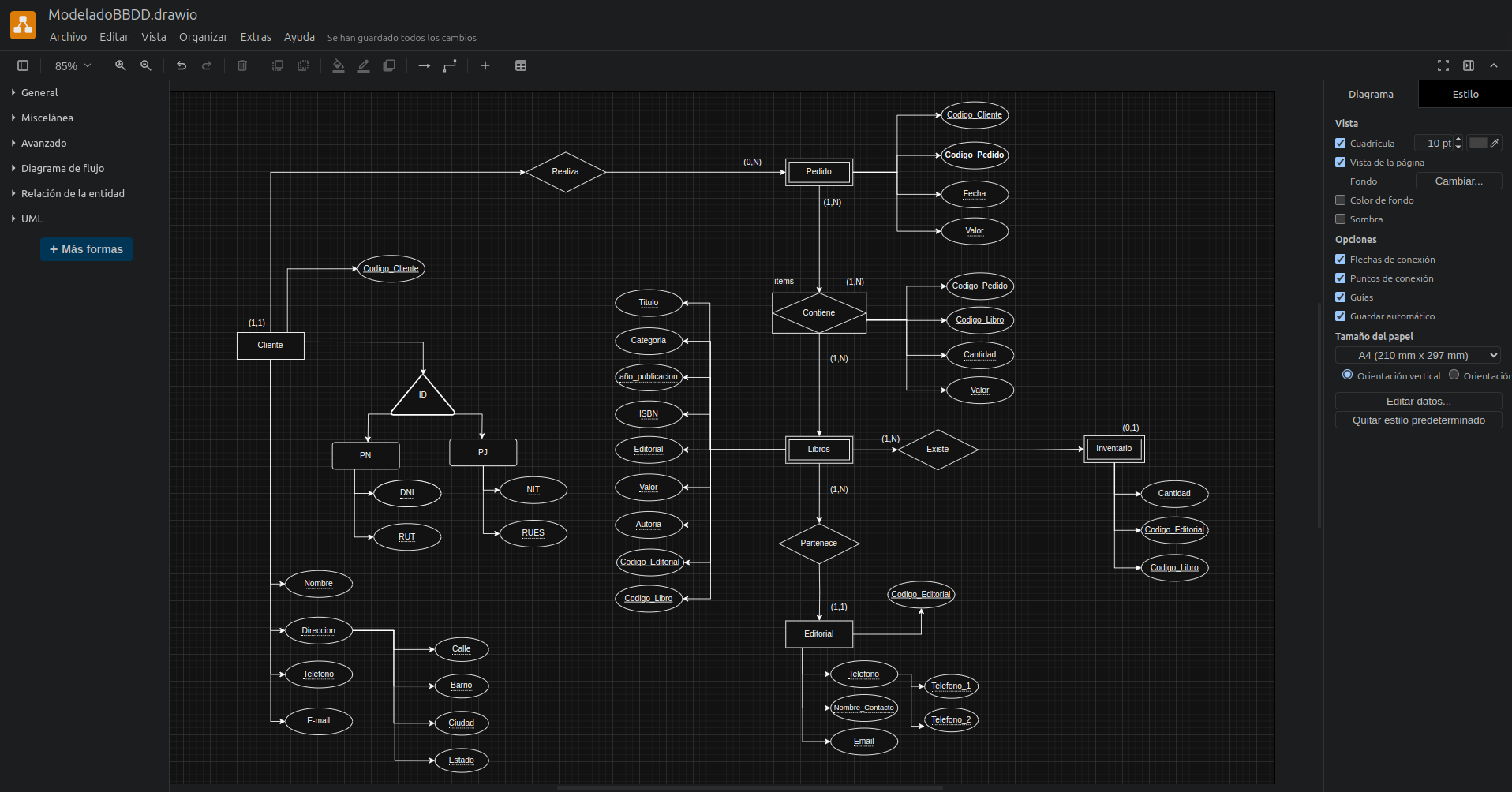Image resolution: width=1512 pixels, height=792 pixels.
Task: Select the Cliente entity box
Action: [271, 346]
